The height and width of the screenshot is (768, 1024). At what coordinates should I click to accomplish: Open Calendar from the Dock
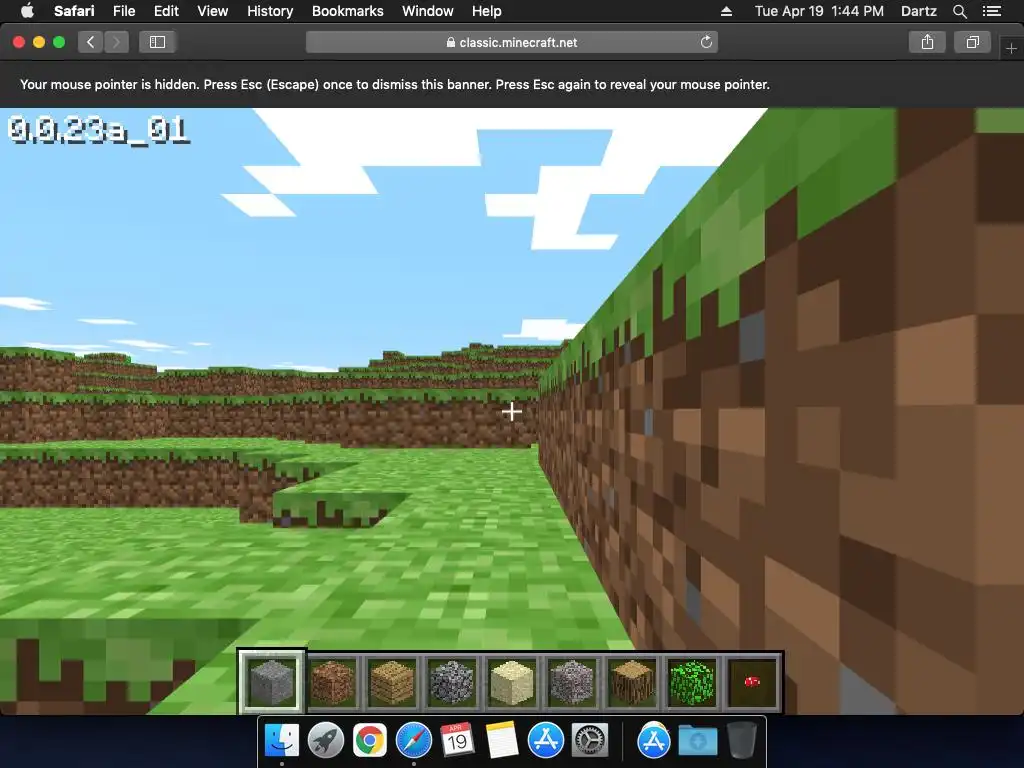click(457, 741)
